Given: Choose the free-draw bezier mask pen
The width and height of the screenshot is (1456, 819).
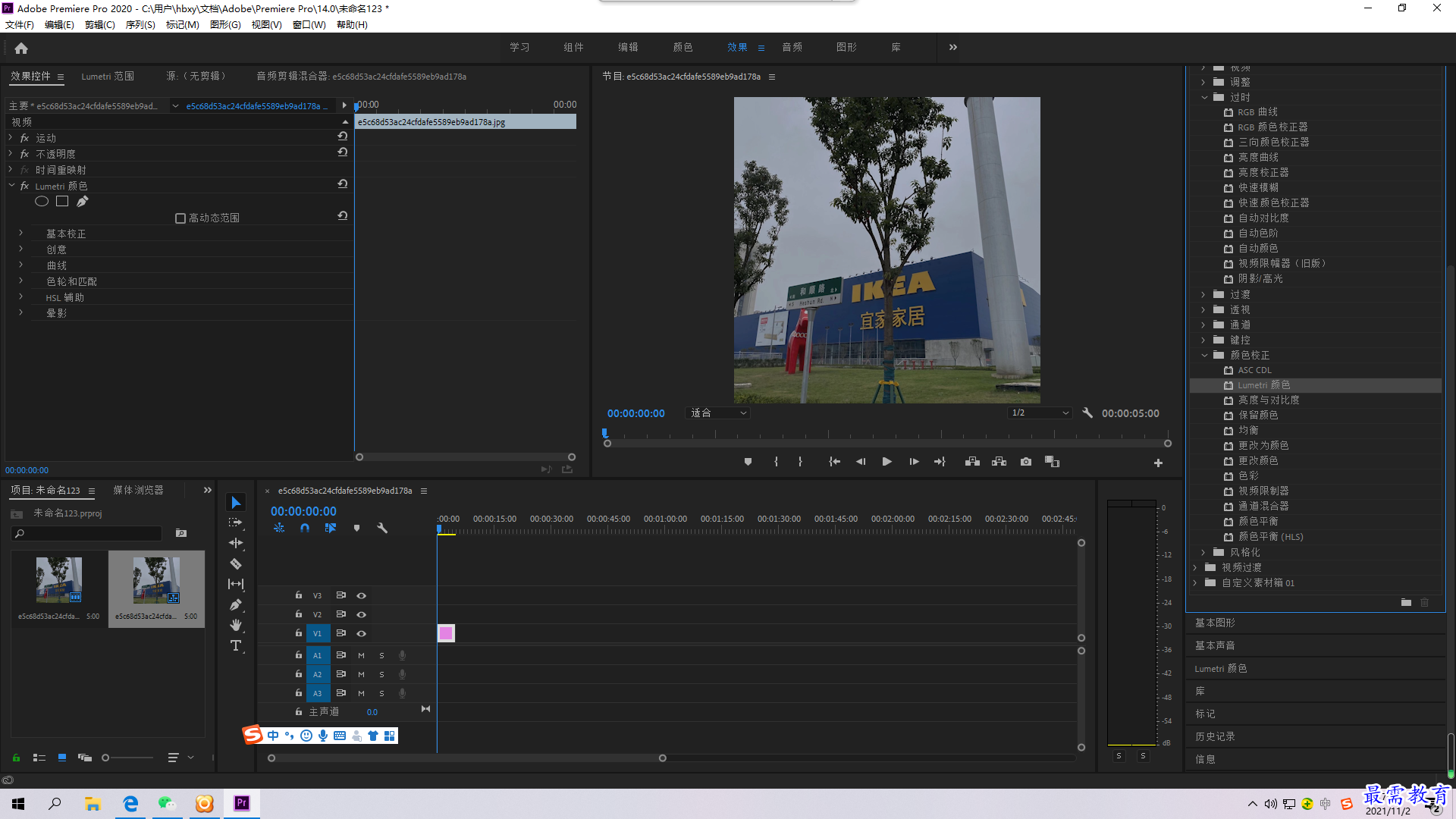Looking at the screenshot, I should coord(83,201).
